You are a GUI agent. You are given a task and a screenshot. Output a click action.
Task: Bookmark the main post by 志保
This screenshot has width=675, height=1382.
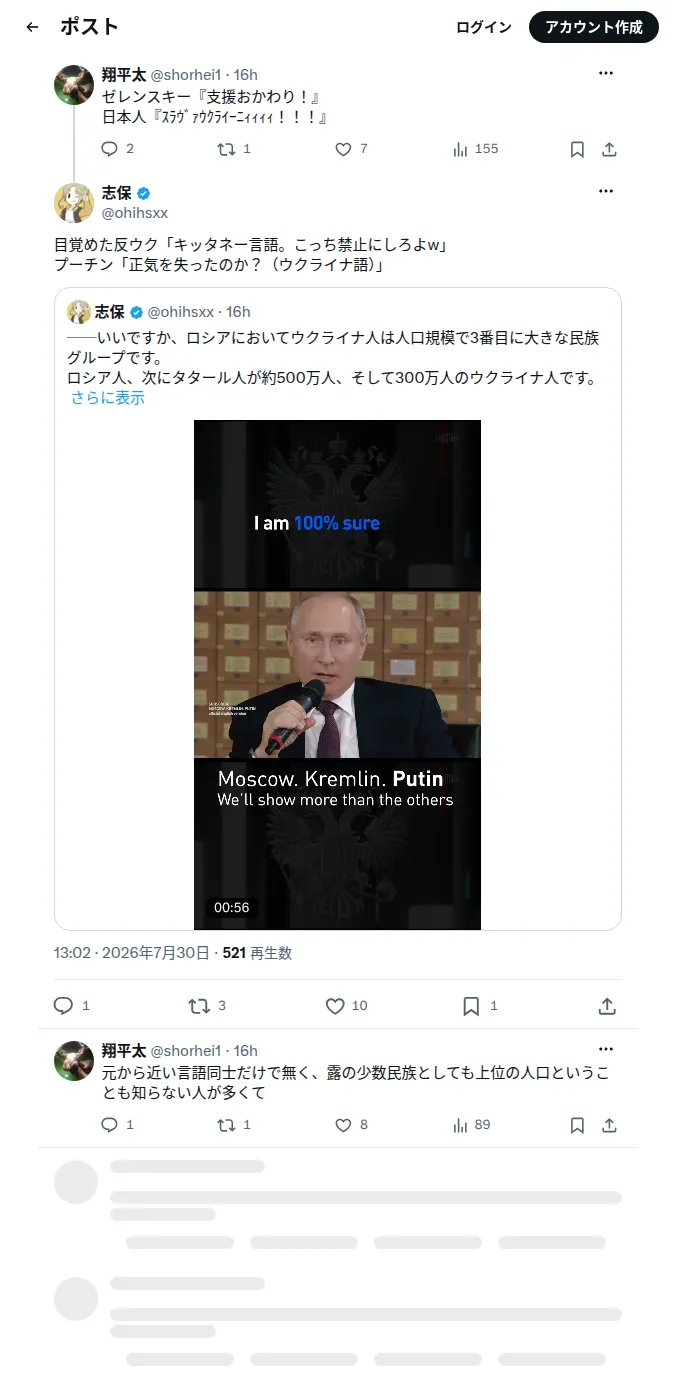click(471, 1006)
